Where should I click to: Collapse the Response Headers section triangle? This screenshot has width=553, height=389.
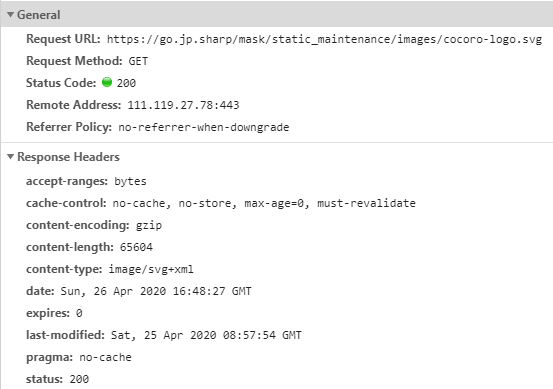point(10,157)
